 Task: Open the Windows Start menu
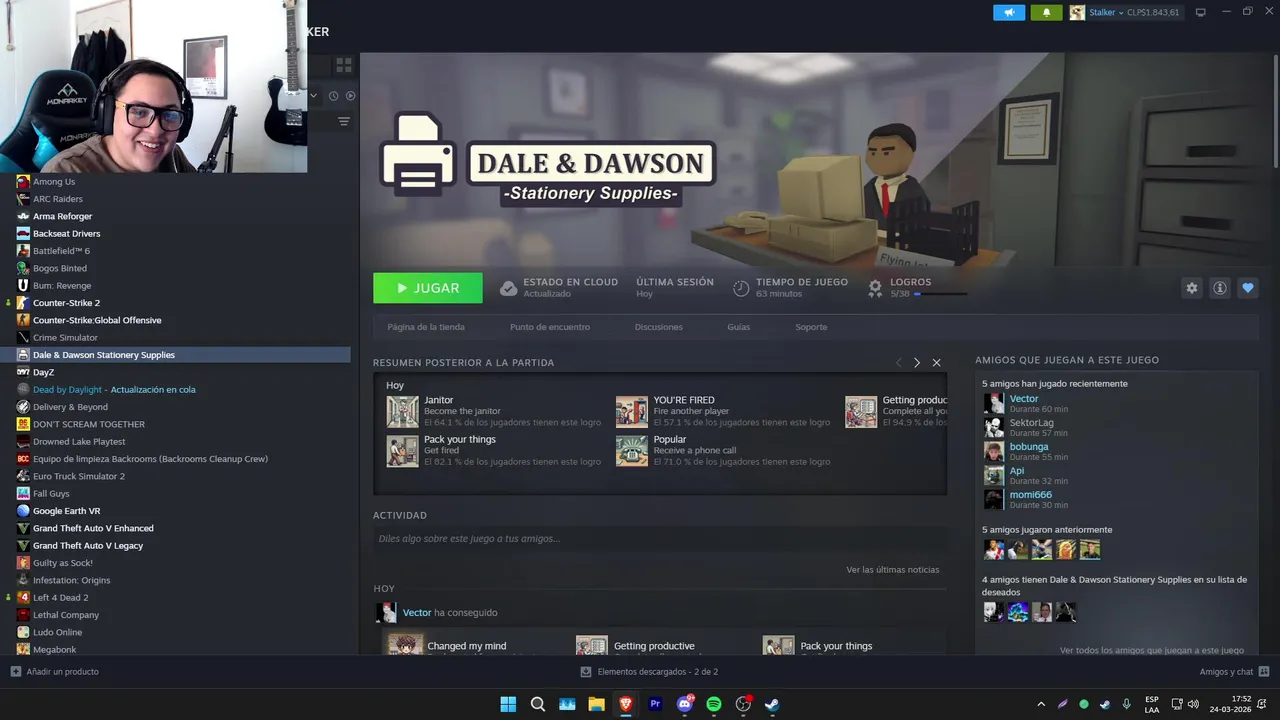point(508,704)
